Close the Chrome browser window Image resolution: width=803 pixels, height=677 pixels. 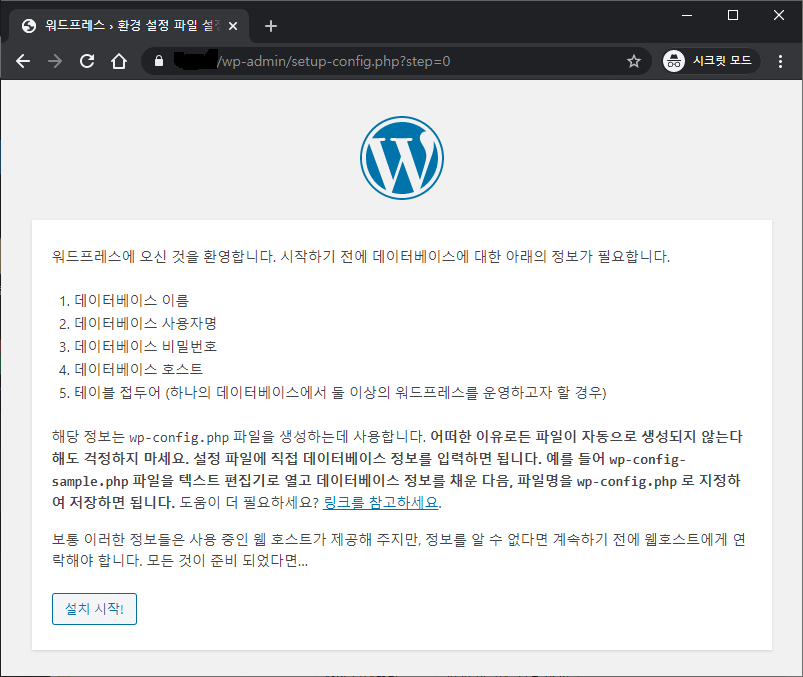pos(778,15)
